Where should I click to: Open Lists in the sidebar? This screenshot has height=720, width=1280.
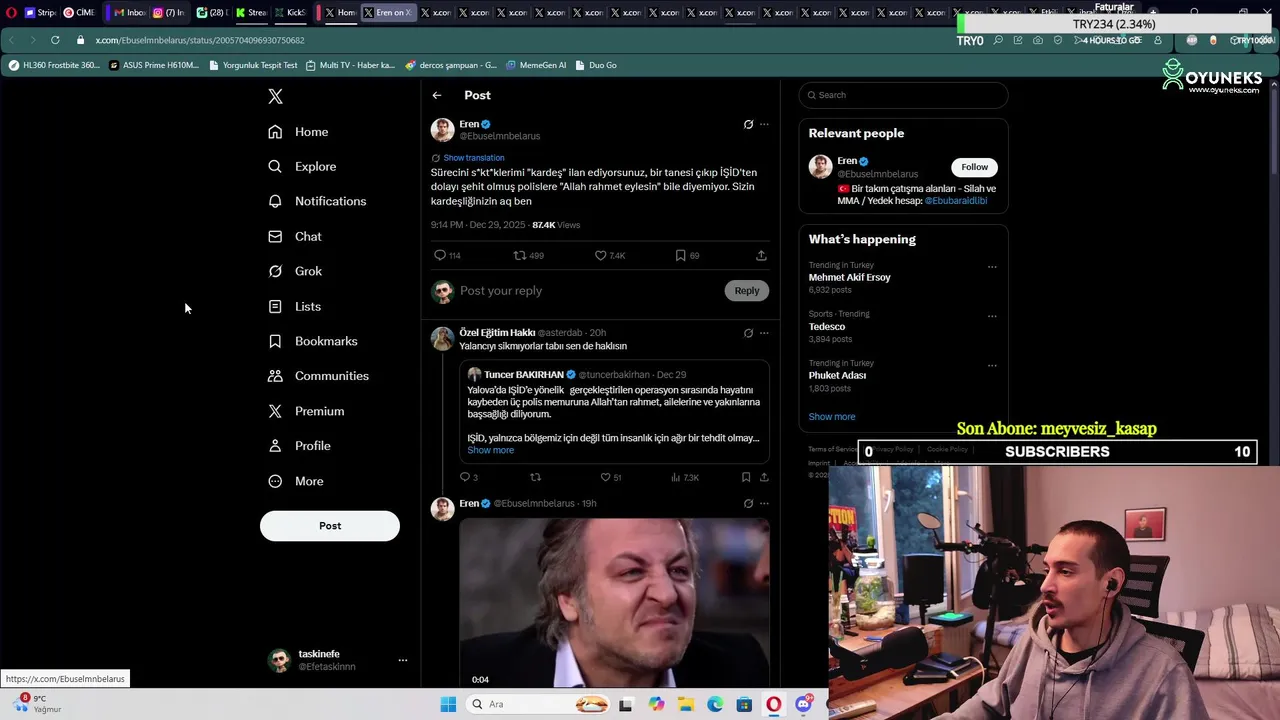(x=295, y=306)
